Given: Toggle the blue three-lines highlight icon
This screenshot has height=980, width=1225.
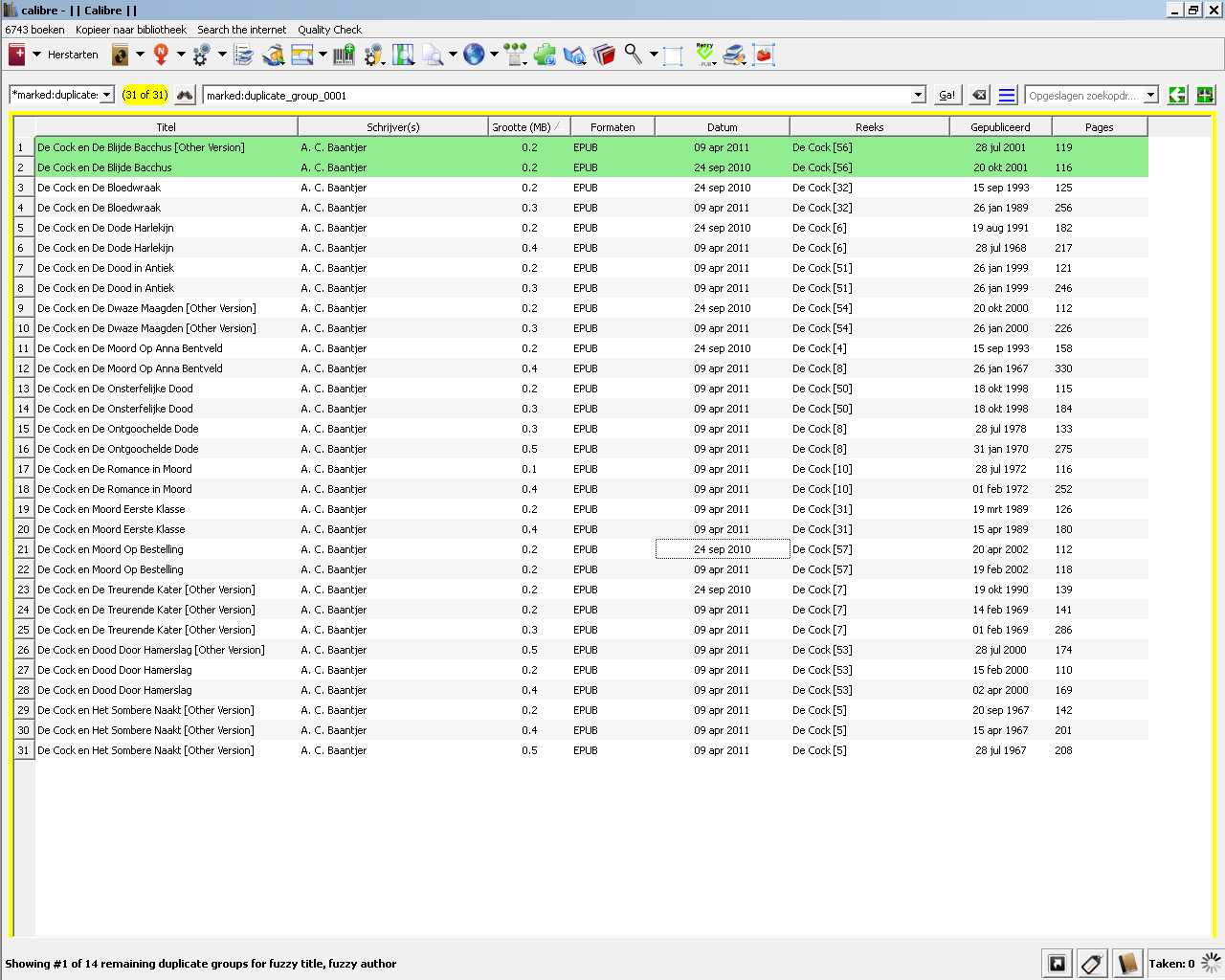Looking at the screenshot, I should click(1007, 95).
